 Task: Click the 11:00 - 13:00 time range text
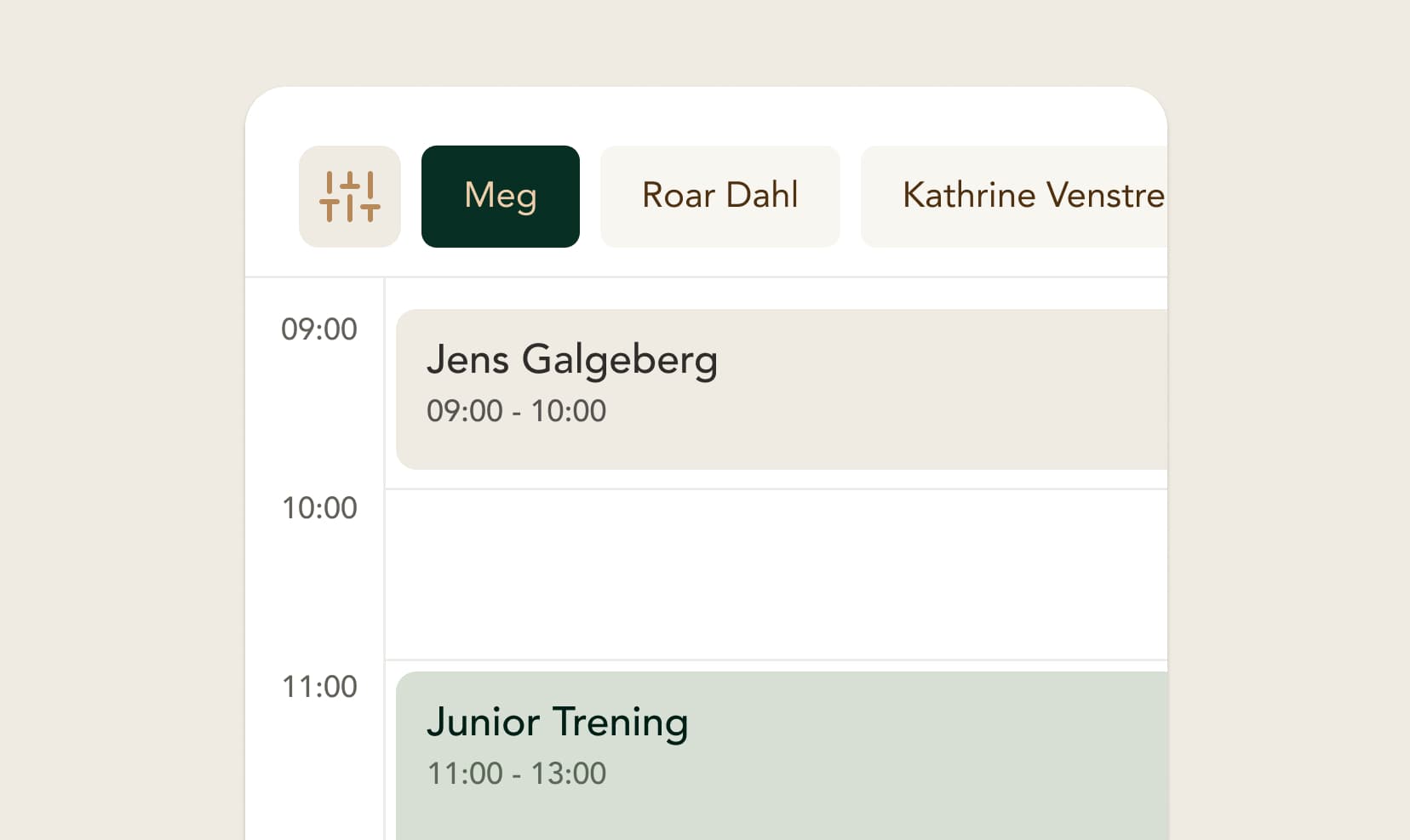(516, 774)
